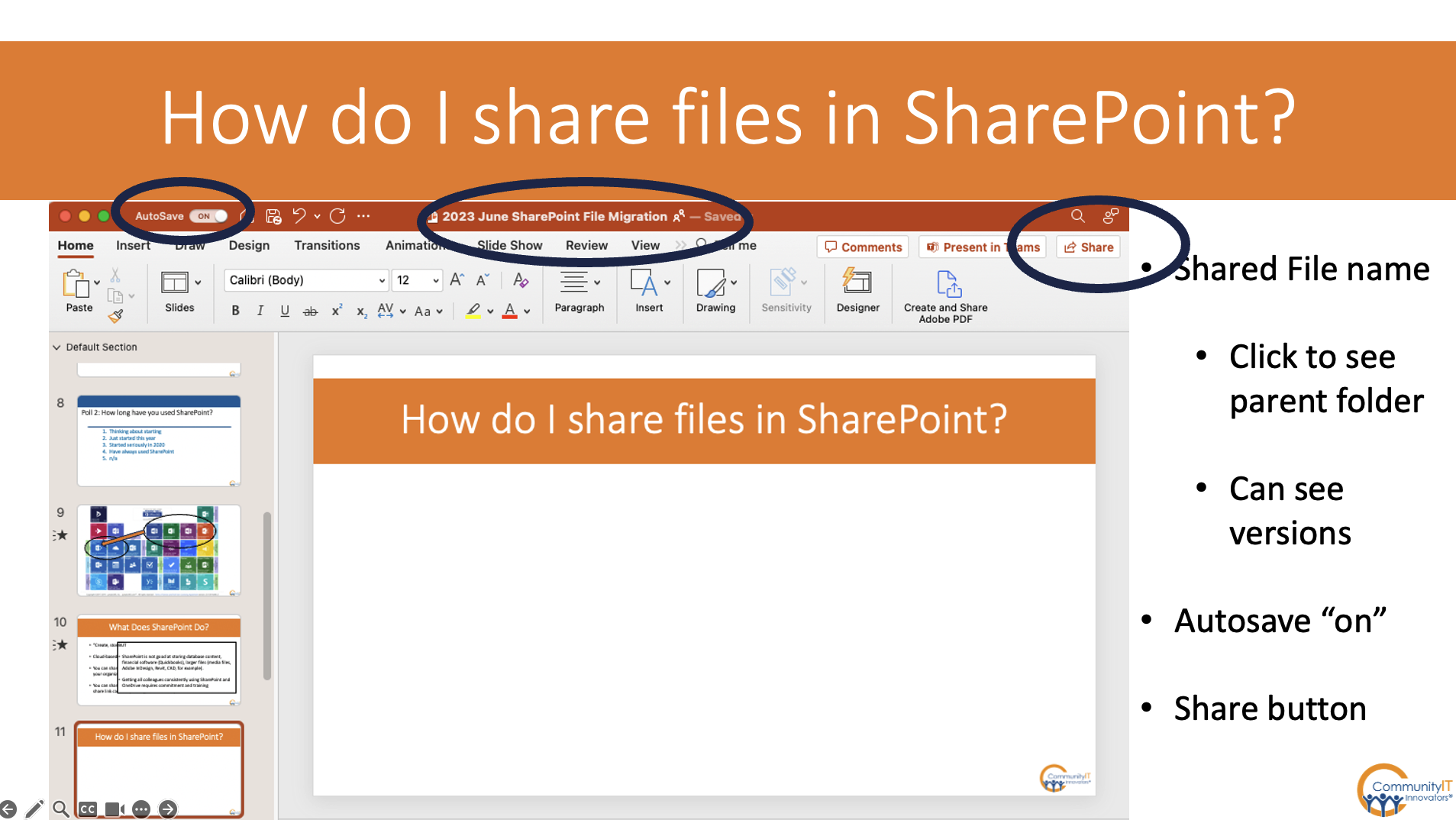Open the Review tab
The width and height of the screenshot is (1456, 820).
[x=586, y=245]
